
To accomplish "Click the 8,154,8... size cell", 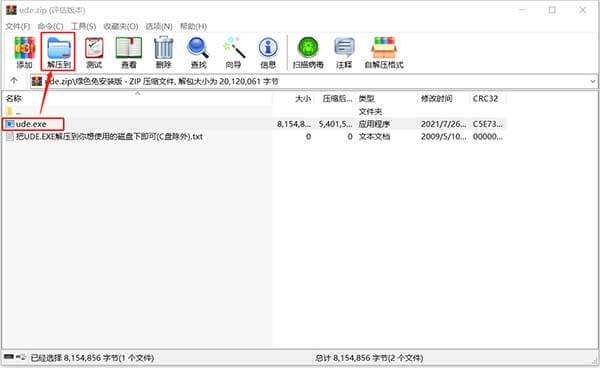I will point(293,124).
